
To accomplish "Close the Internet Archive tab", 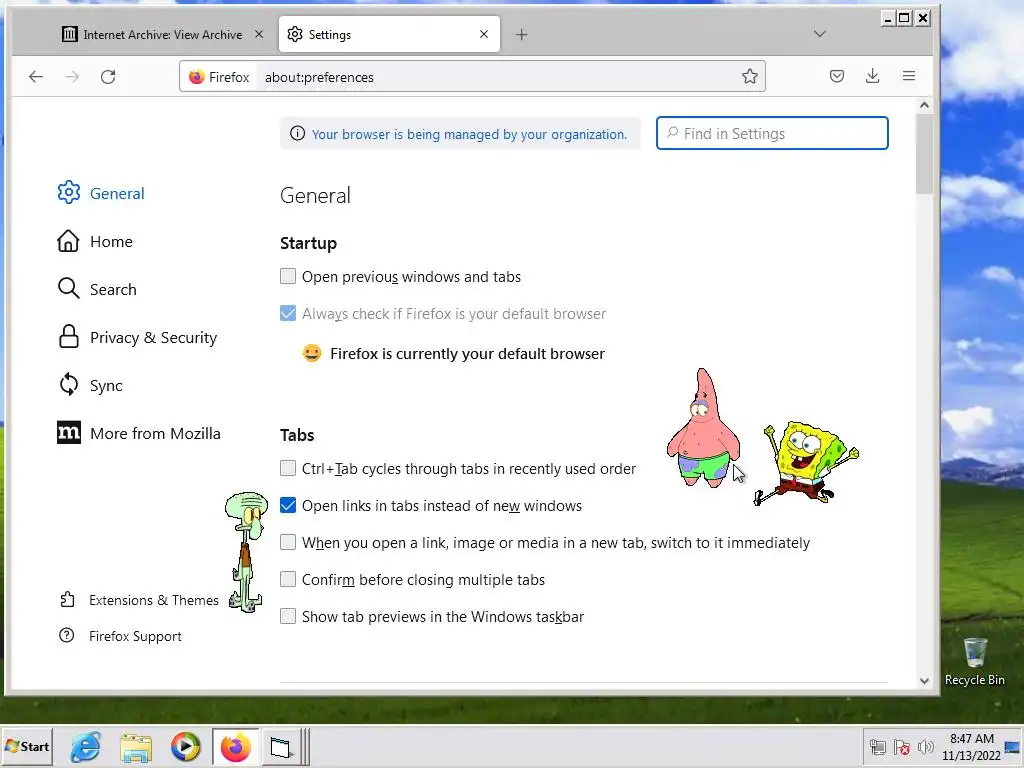I will tap(259, 34).
